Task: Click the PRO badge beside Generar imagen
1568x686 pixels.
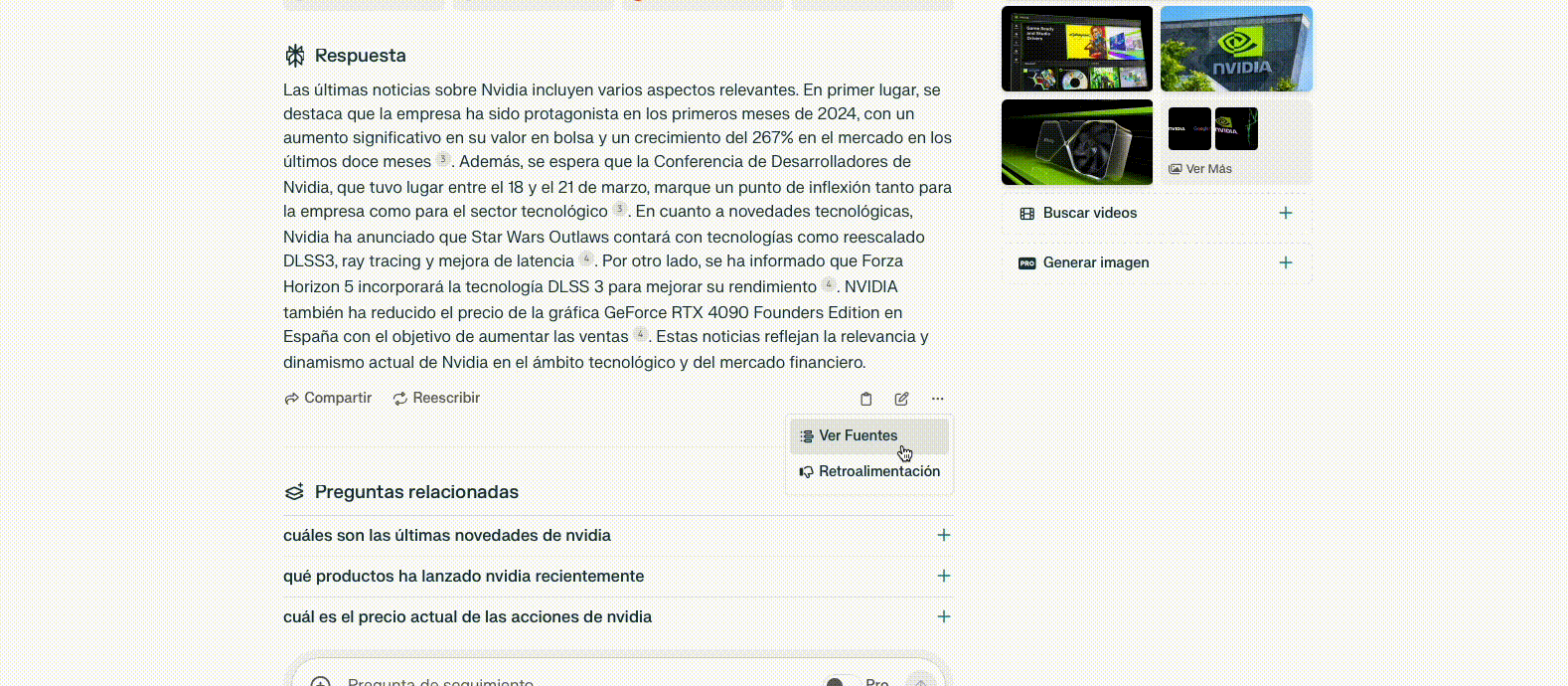Action: (x=1027, y=262)
